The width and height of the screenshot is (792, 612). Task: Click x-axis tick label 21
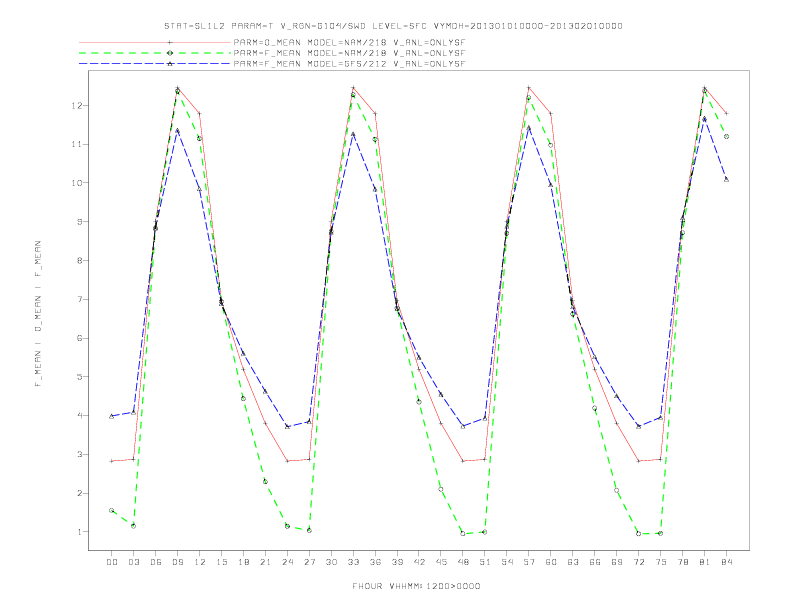pyautogui.click(x=265, y=562)
